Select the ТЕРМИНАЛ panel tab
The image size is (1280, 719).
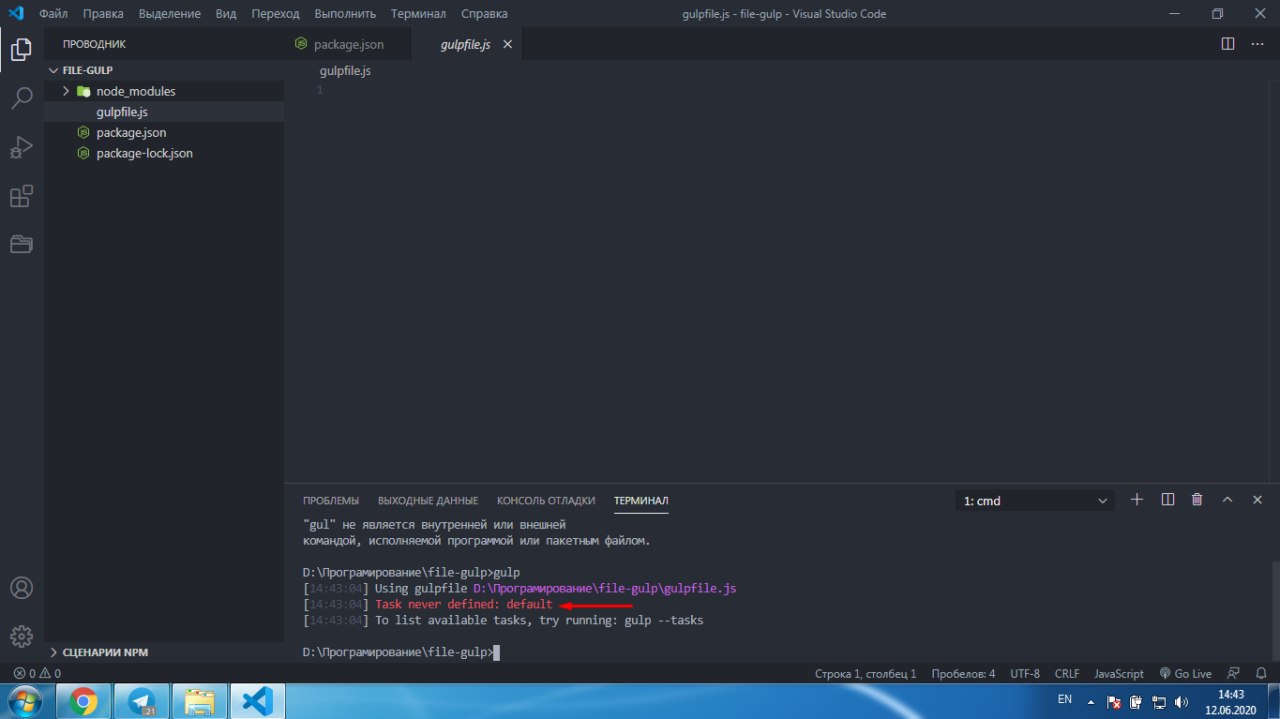coord(641,500)
